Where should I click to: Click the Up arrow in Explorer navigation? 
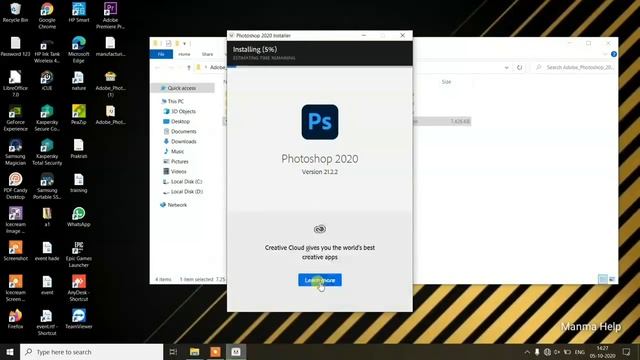(189, 67)
